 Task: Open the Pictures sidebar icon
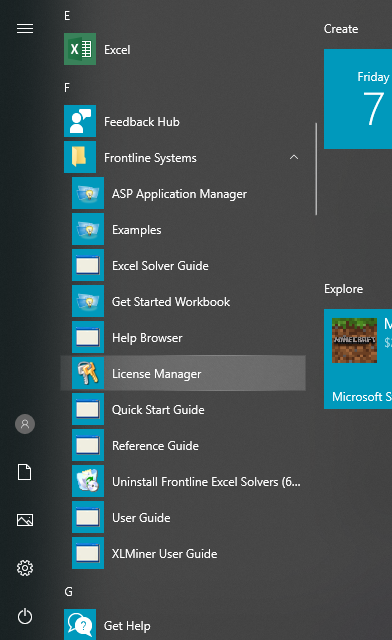(x=25, y=520)
